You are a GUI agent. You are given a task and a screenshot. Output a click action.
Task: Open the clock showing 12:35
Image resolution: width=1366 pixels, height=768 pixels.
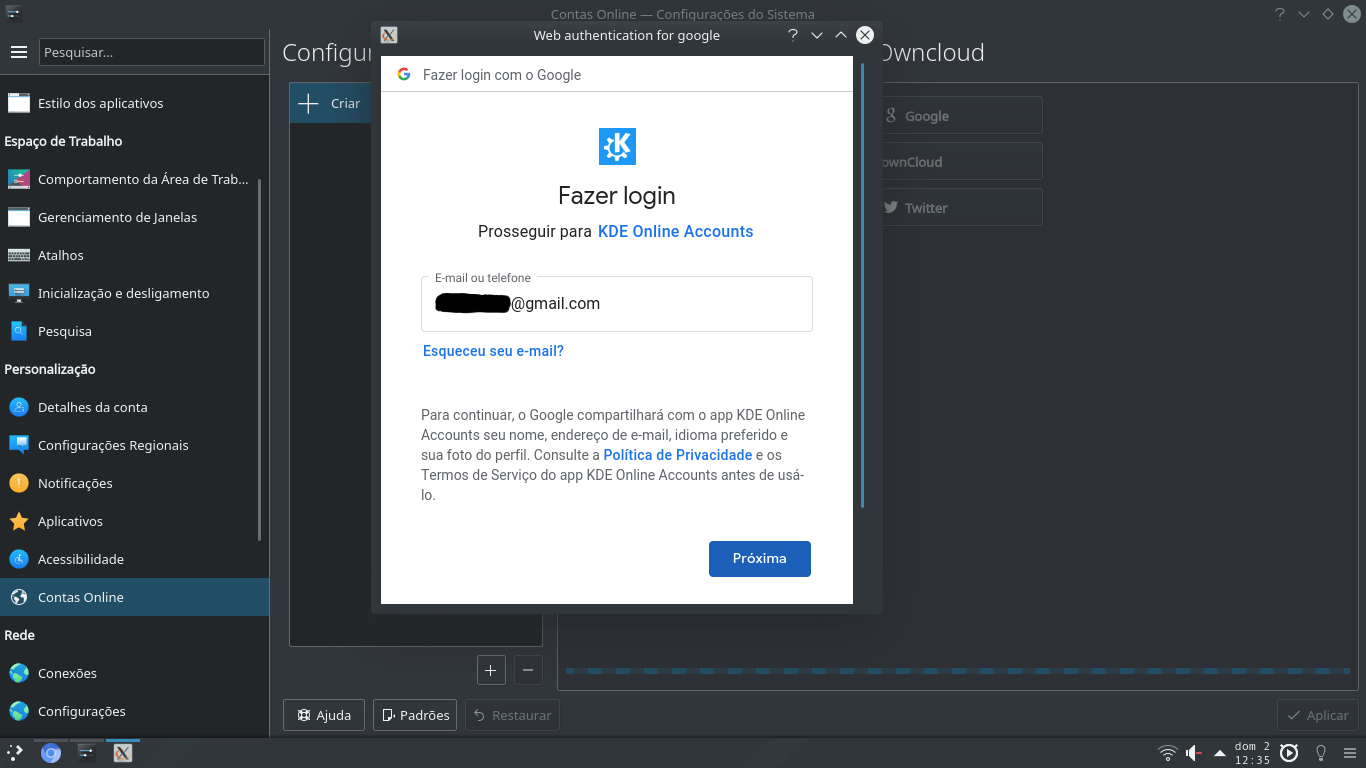(x=1251, y=753)
